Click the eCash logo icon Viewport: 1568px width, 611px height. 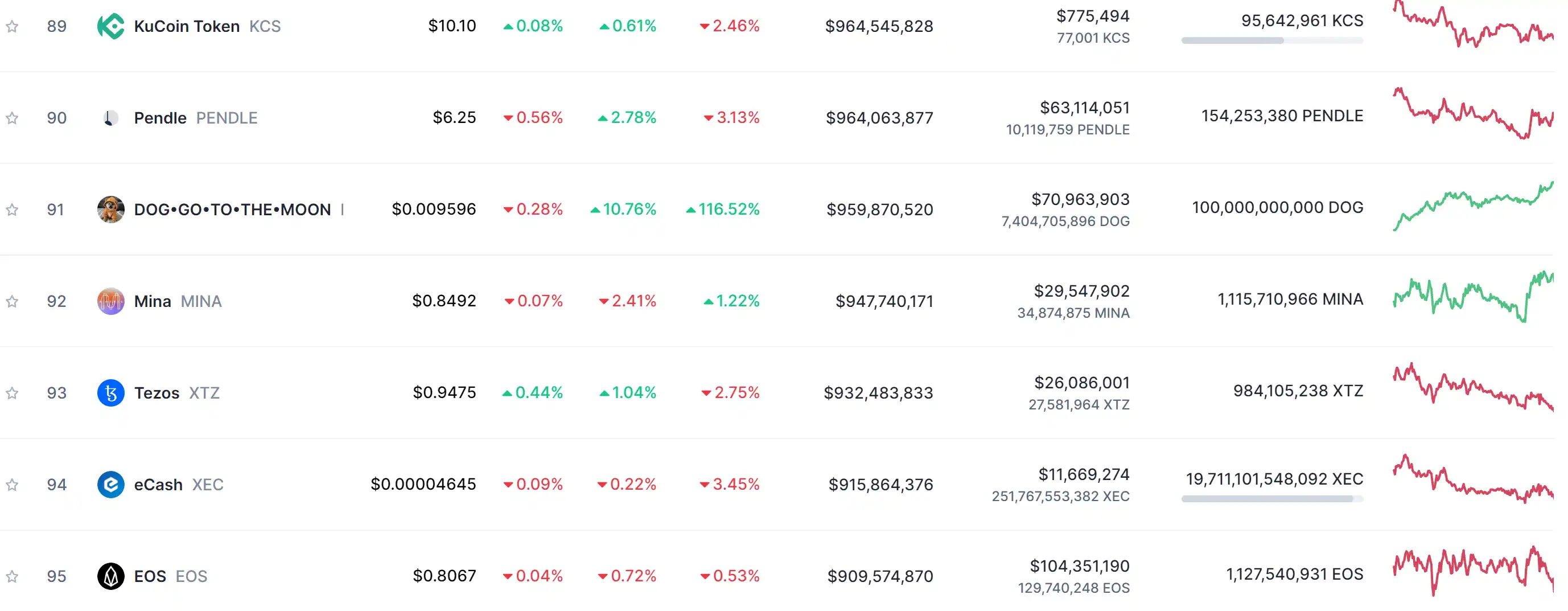point(111,484)
